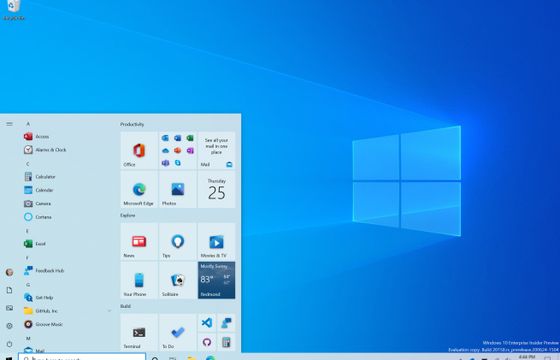
Task: Expand the Start menu hamburger button
Action: click(x=10, y=124)
